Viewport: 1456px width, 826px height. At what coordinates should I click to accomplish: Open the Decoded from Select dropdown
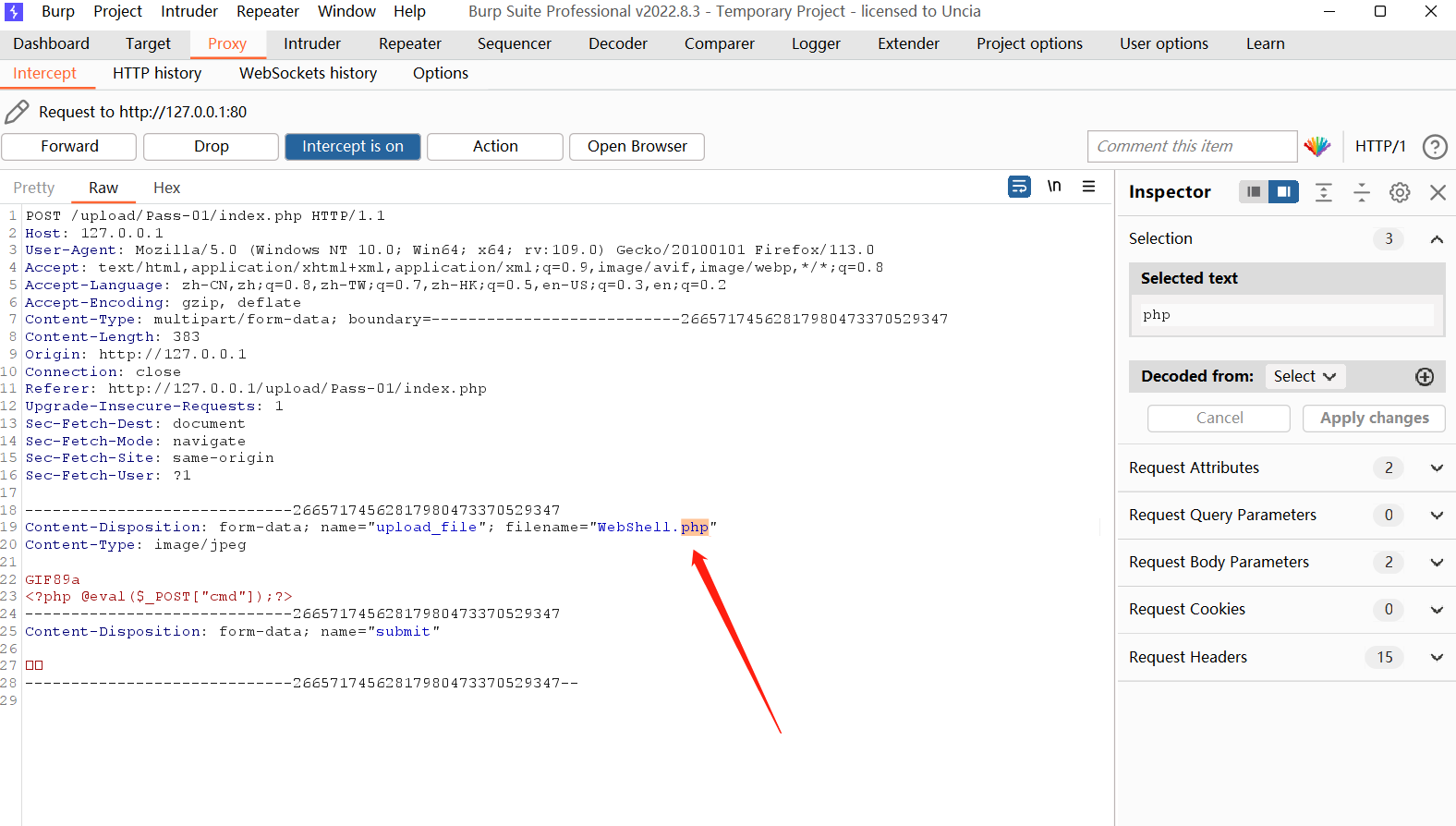pos(1304,376)
